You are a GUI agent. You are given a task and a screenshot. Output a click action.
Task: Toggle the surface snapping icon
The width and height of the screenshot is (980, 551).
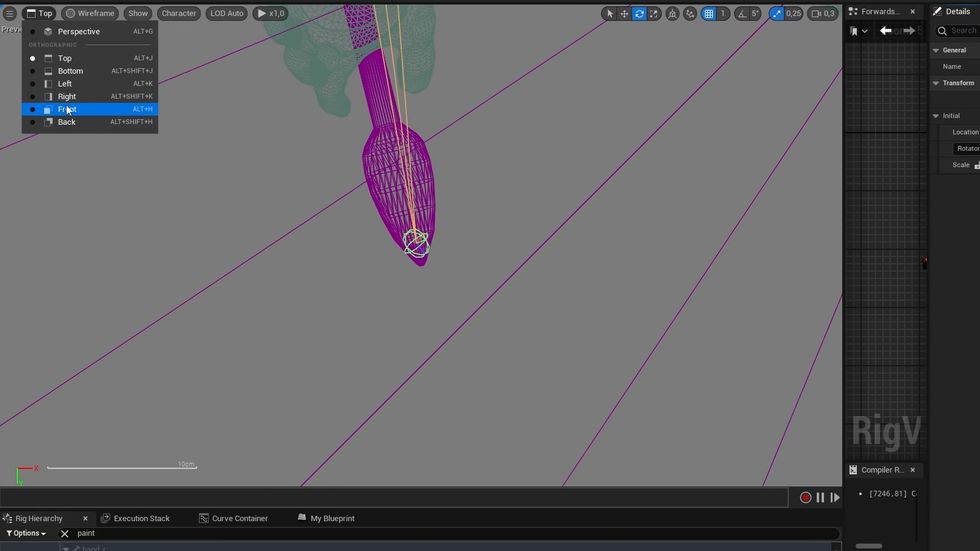(690, 13)
